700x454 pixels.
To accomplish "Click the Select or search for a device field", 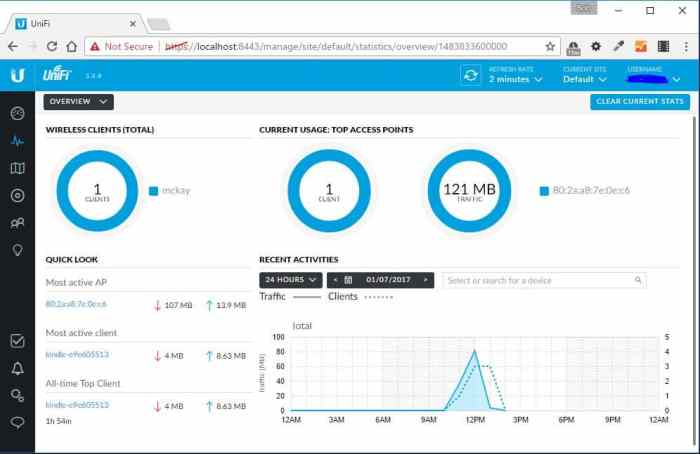I will point(544,280).
